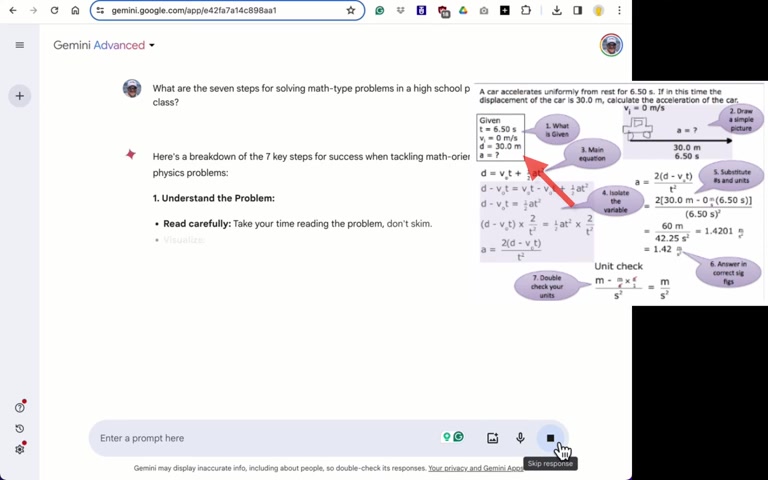The width and height of the screenshot is (768, 480).
Task: Click the dark blue extension icon after Dropbox
Action: [421, 10]
